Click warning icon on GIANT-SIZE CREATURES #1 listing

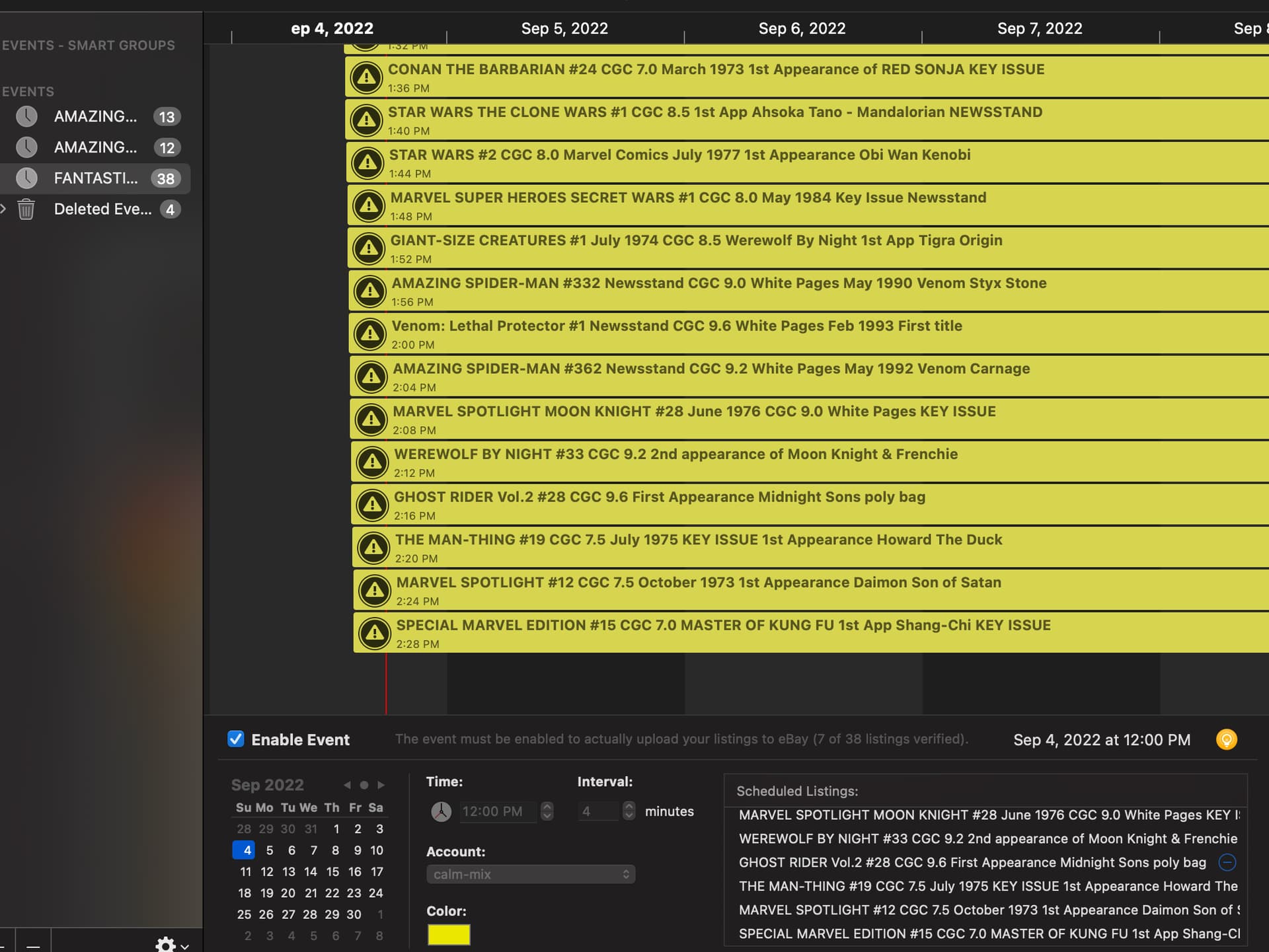coord(369,248)
